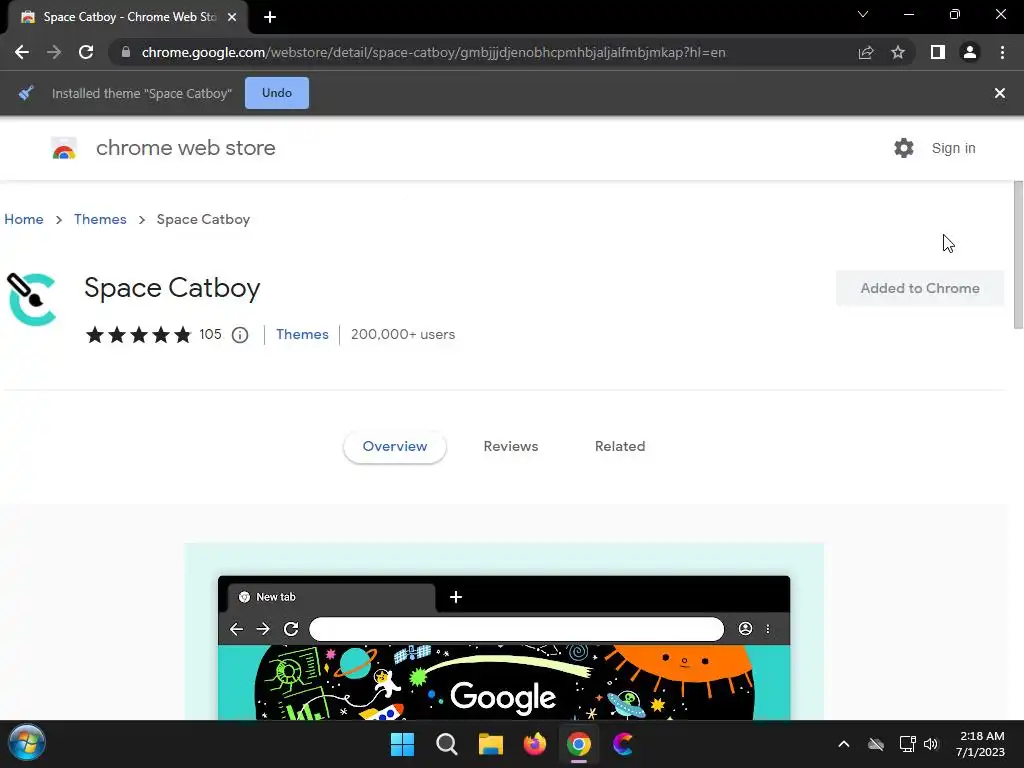Click the Windows 7 style start orb
This screenshot has width=1024, height=768.
tap(27, 743)
